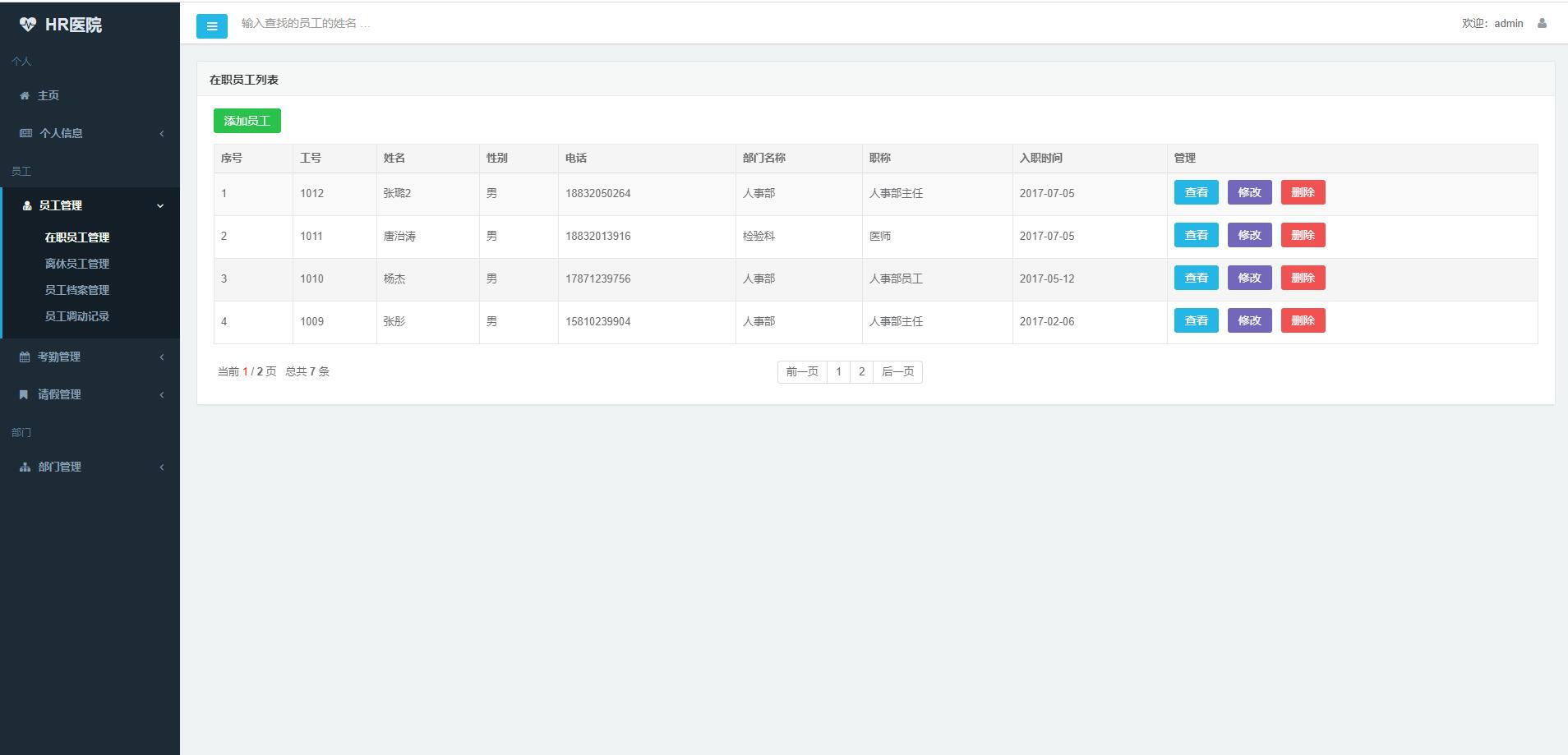The height and width of the screenshot is (755, 1568).
Task: View employee 唐治涛 with 查看 button
Action: coord(1197,235)
